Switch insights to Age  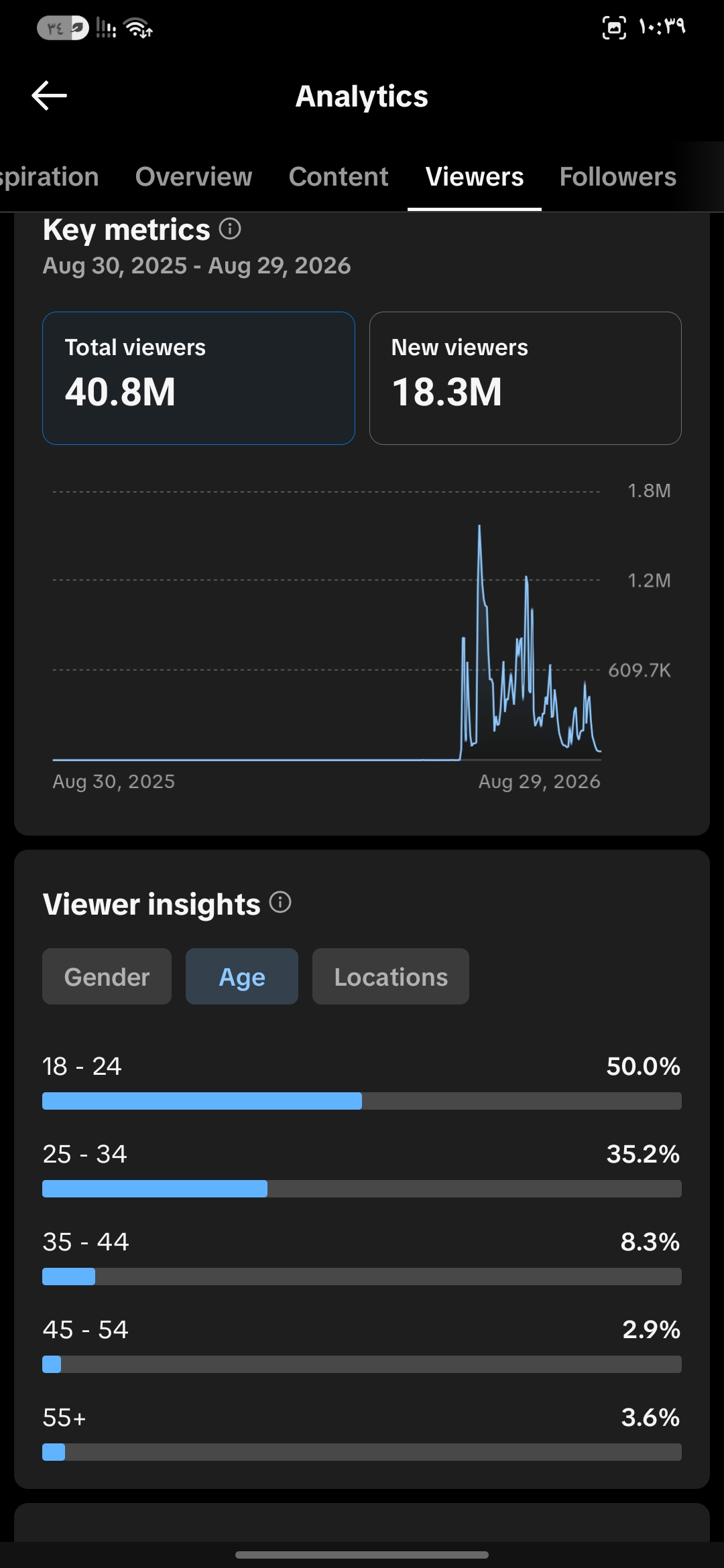pos(242,976)
